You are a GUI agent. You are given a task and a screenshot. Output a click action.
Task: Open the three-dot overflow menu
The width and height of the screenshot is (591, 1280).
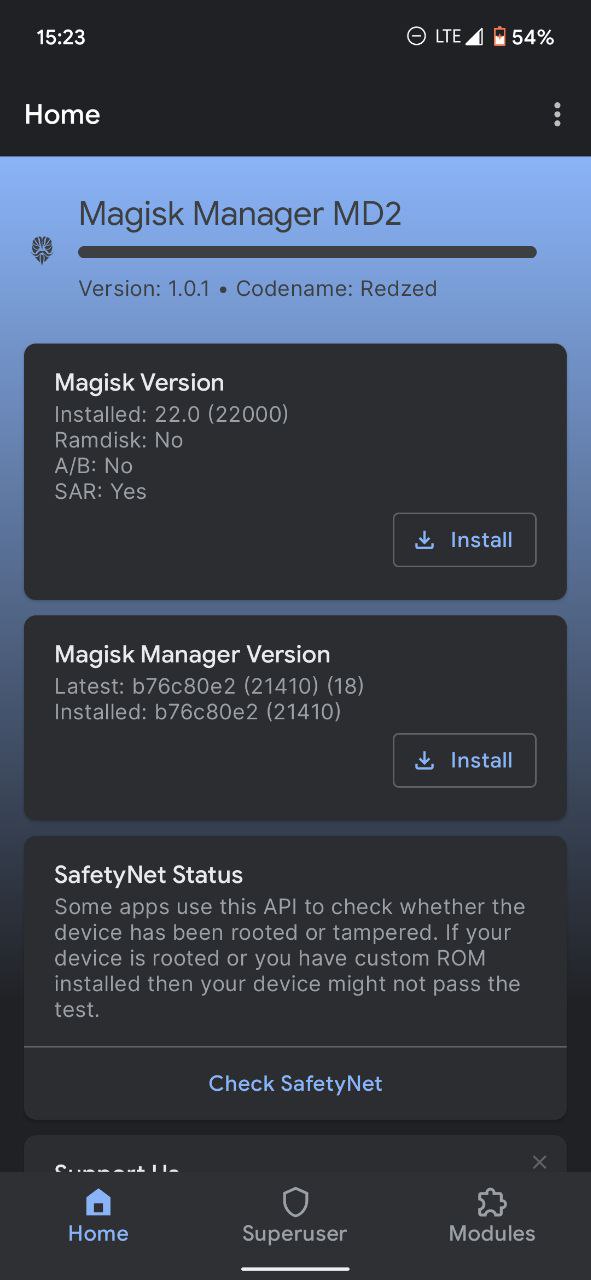[557, 114]
